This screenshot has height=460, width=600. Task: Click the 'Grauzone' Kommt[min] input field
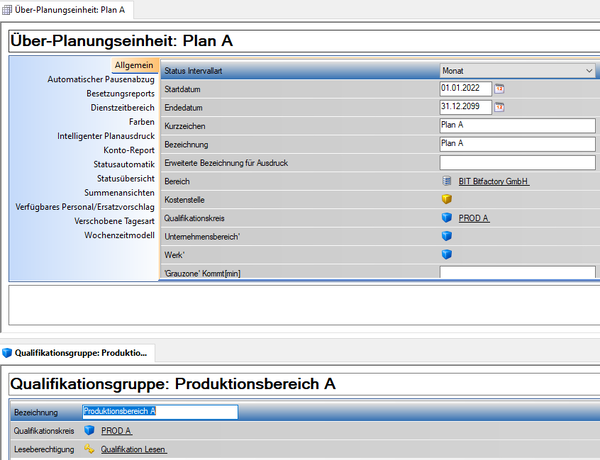click(516, 272)
